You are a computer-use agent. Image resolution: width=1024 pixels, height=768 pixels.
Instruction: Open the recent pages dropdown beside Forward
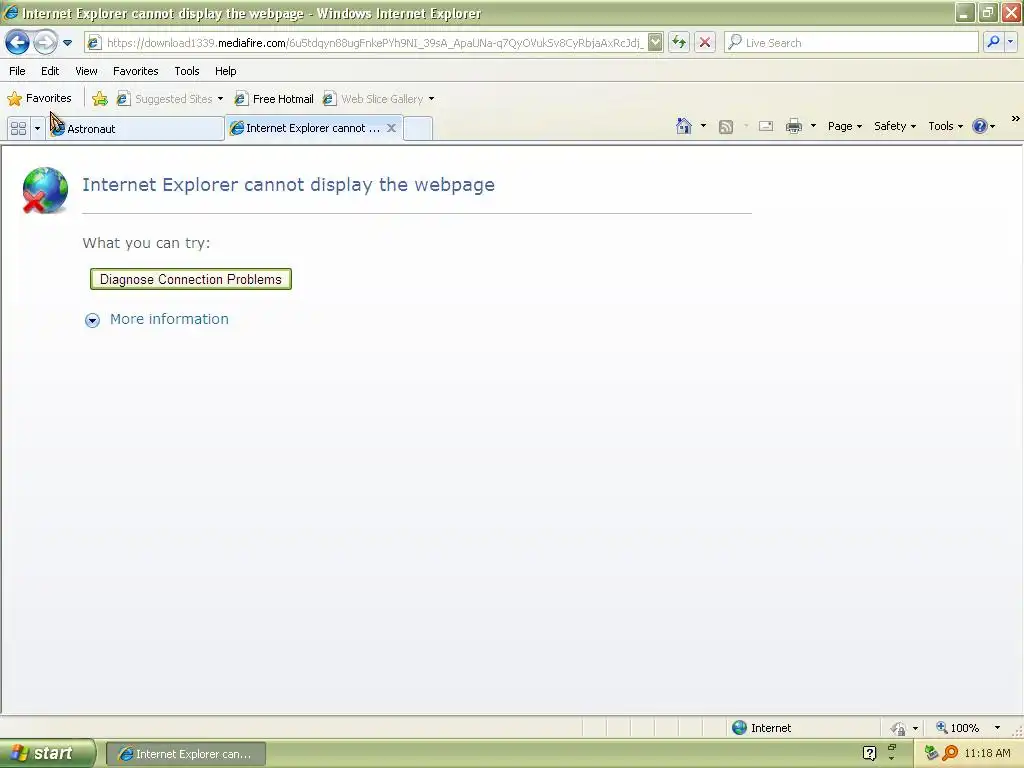(x=67, y=43)
